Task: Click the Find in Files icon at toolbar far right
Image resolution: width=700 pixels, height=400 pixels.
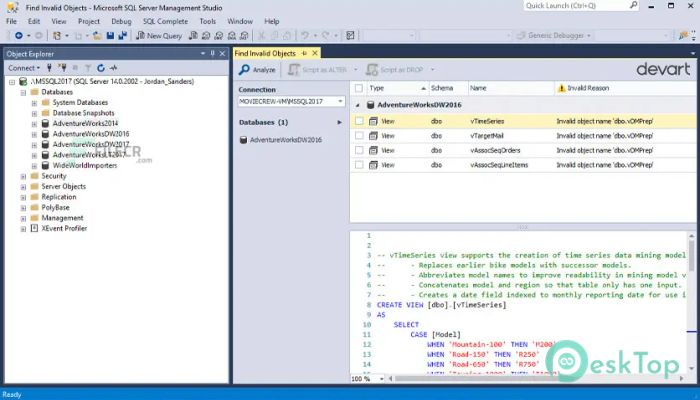Action: (x=683, y=36)
